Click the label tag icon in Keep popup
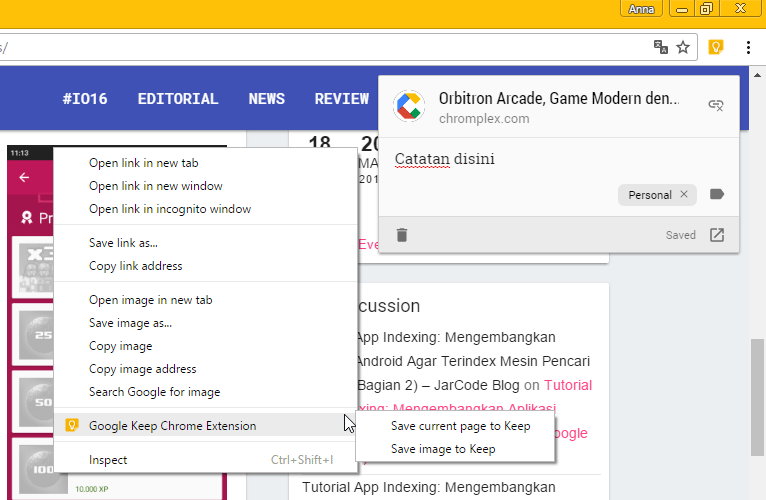The height and width of the screenshot is (500, 766). [717, 195]
